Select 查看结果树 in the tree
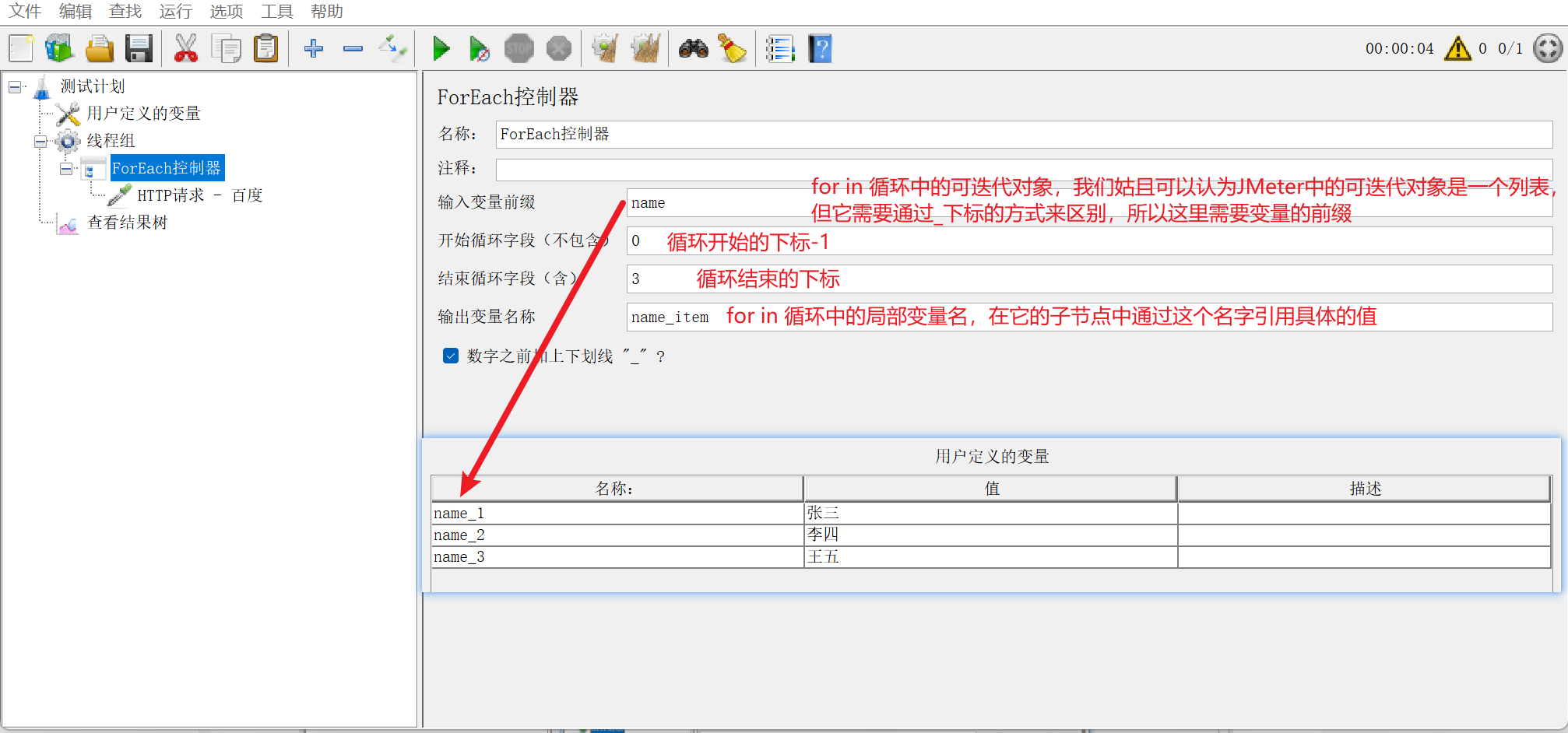Image resolution: width=1568 pixels, height=733 pixels. [x=128, y=223]
